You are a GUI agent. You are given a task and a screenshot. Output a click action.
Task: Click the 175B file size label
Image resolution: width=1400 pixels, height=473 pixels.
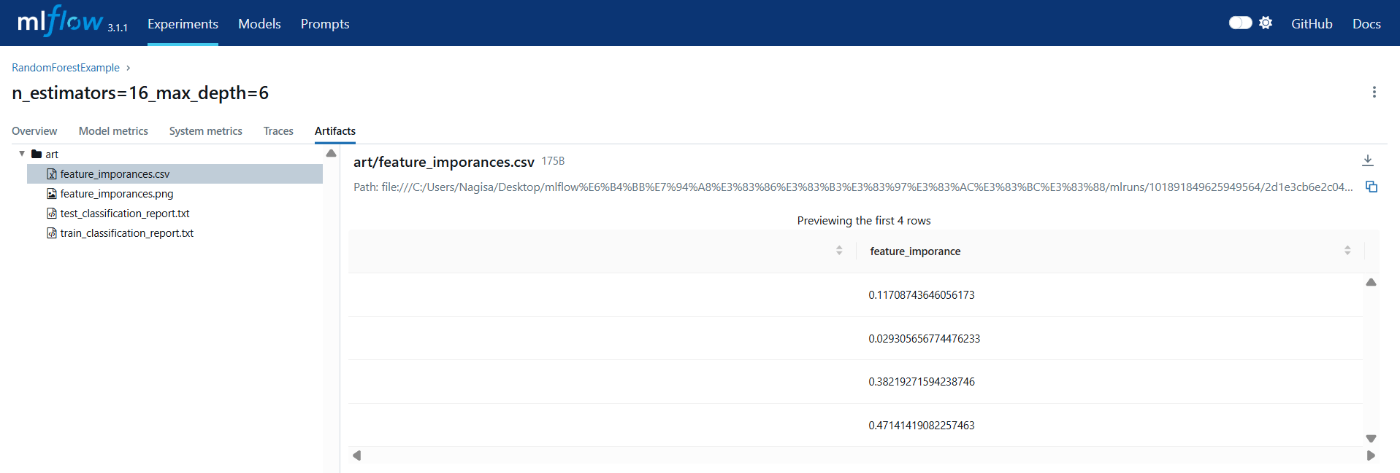point(553,161)
